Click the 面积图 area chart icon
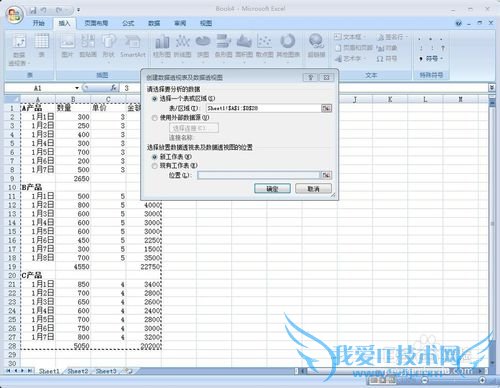Screen dimensions: 500x388 click(244, 47)
